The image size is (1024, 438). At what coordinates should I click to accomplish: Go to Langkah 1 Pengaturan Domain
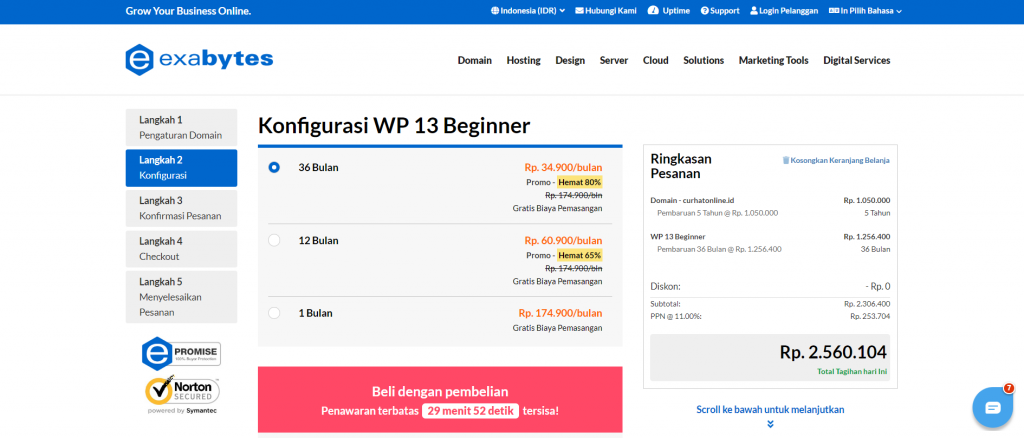click(182, 127)
